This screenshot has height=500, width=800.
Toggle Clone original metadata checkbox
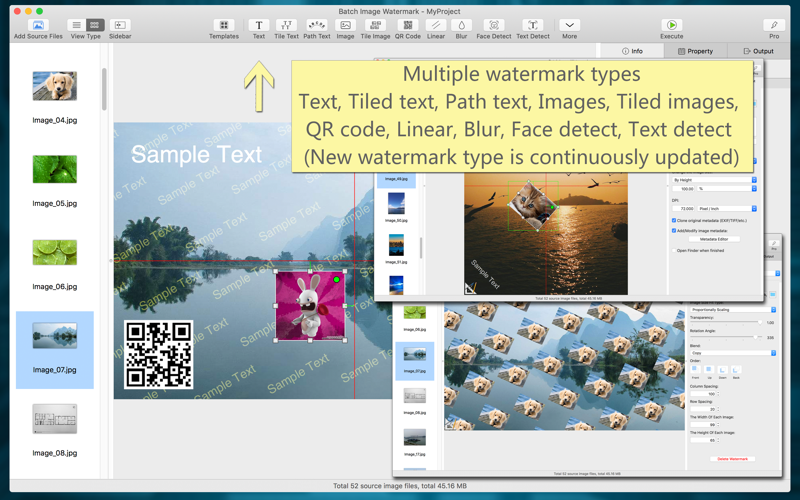(674, 220)
